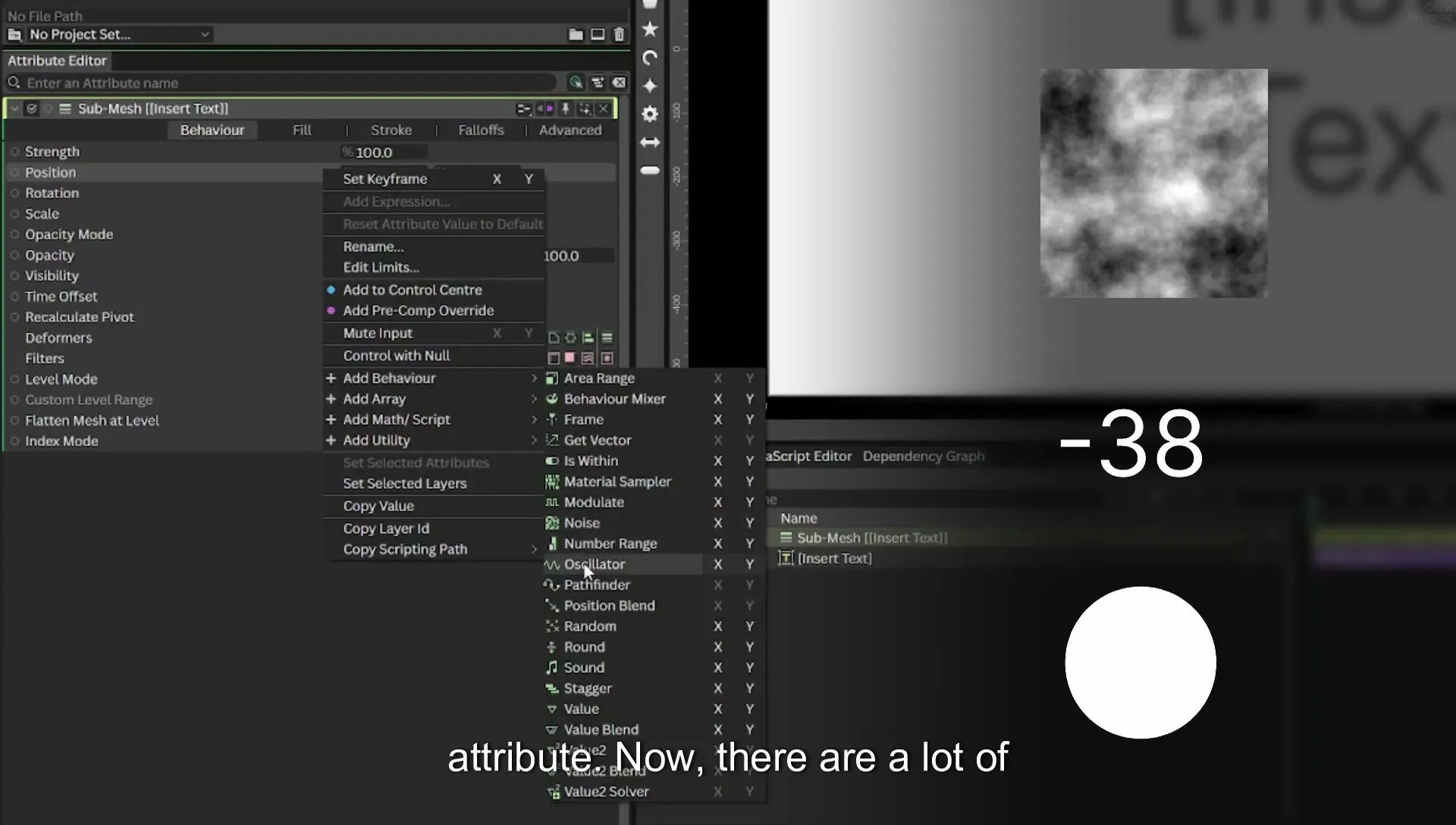
Task: Click the pin icon on Sub-Mesh header
Action: 565,108
